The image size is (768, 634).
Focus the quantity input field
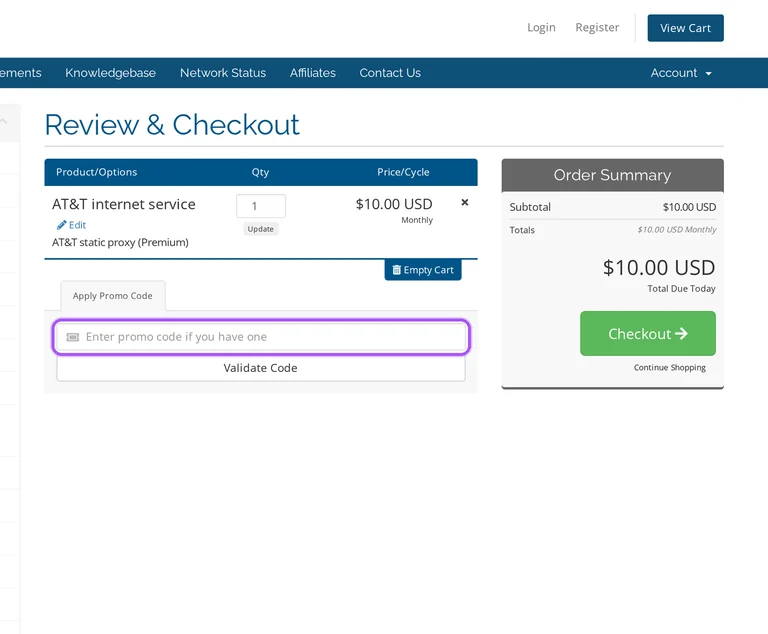tap(261, 206)
